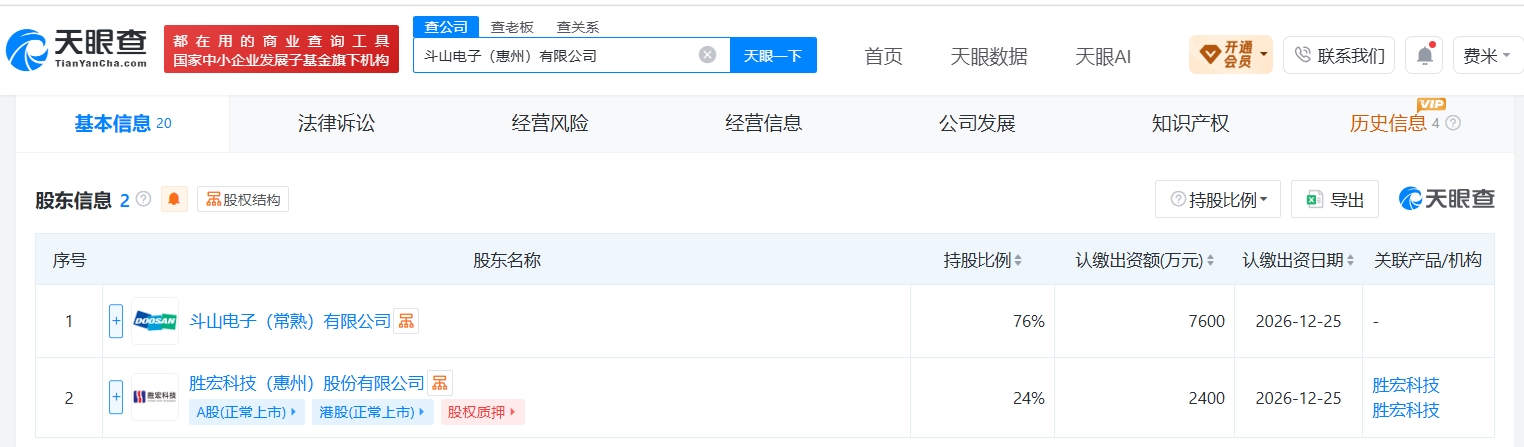
Task: Switch to the 知识产权 tab
Action: [x=1190, y=124]
